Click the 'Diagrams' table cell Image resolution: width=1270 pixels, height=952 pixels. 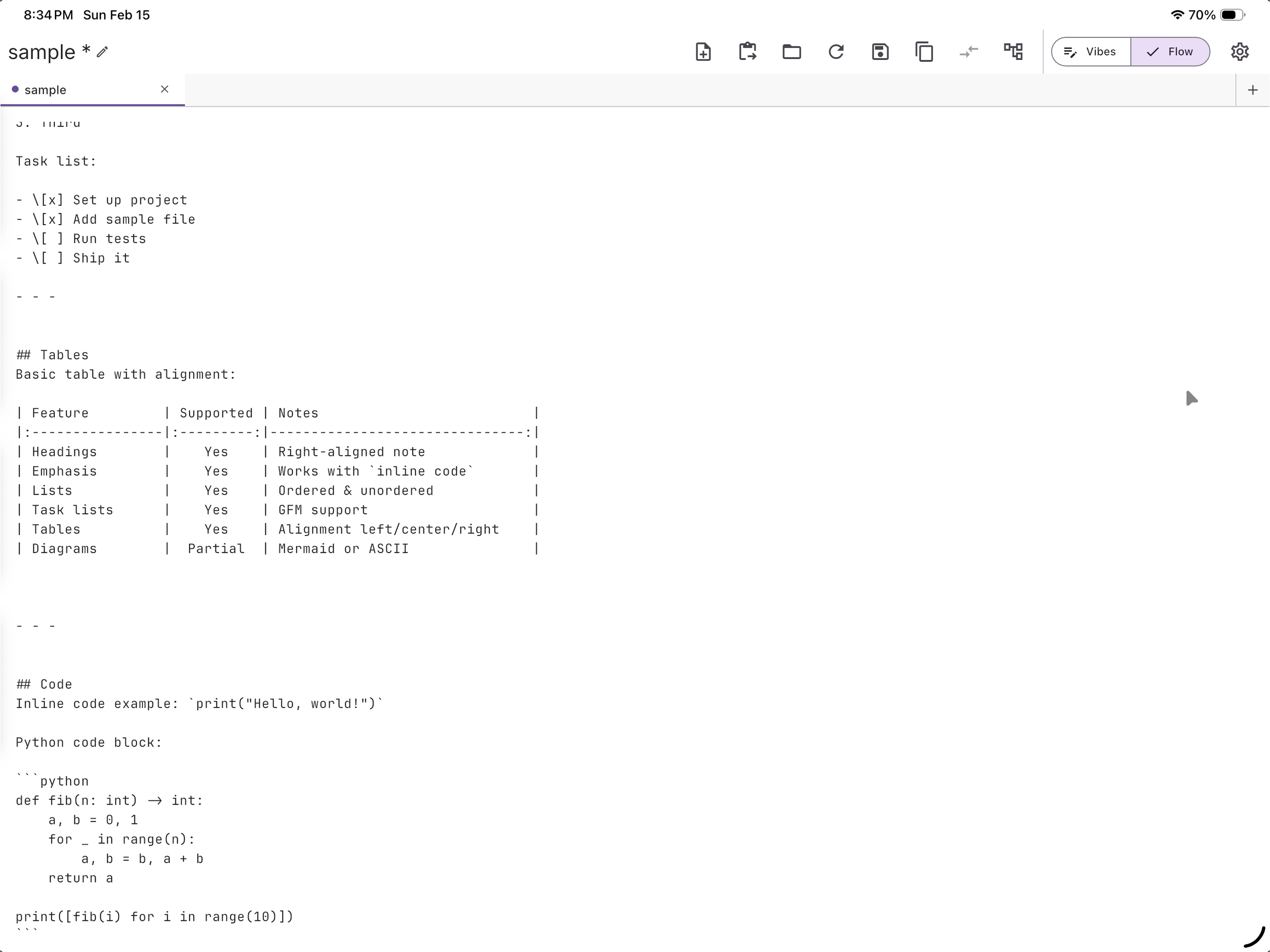[64, 549]
